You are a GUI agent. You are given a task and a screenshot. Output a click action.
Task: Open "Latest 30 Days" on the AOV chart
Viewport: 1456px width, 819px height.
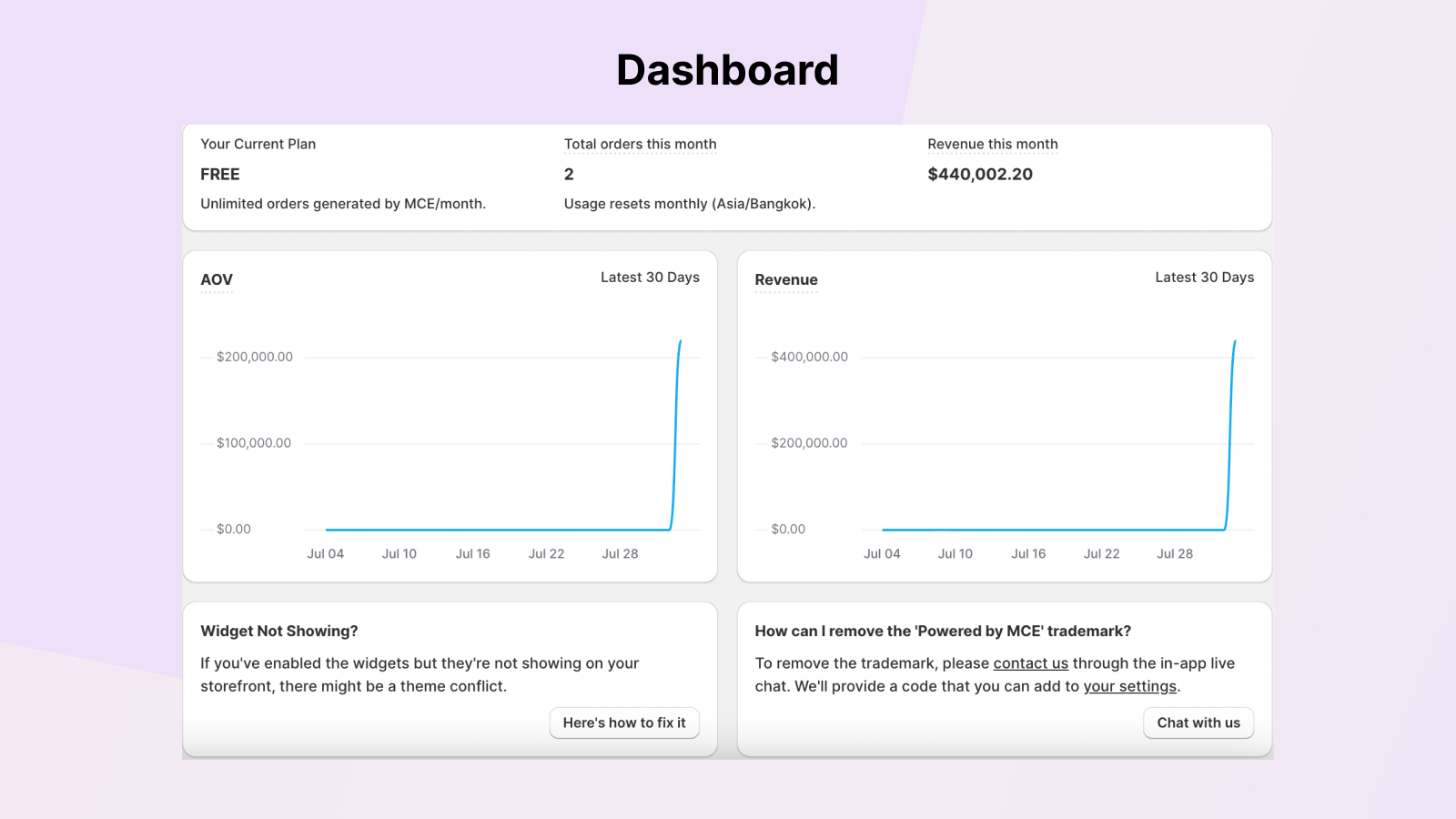tap(650, 277)
